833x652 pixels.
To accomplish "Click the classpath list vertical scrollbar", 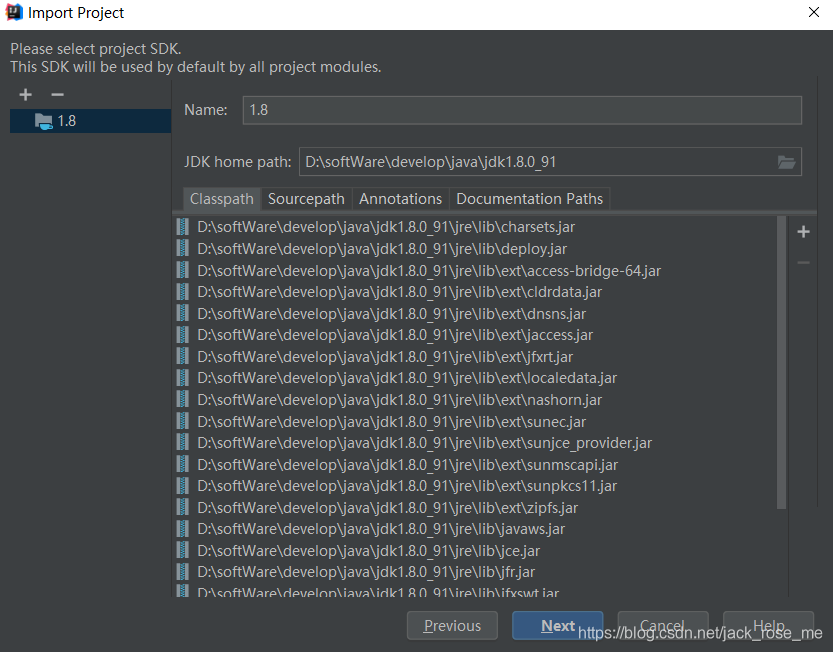I will 781,362.
